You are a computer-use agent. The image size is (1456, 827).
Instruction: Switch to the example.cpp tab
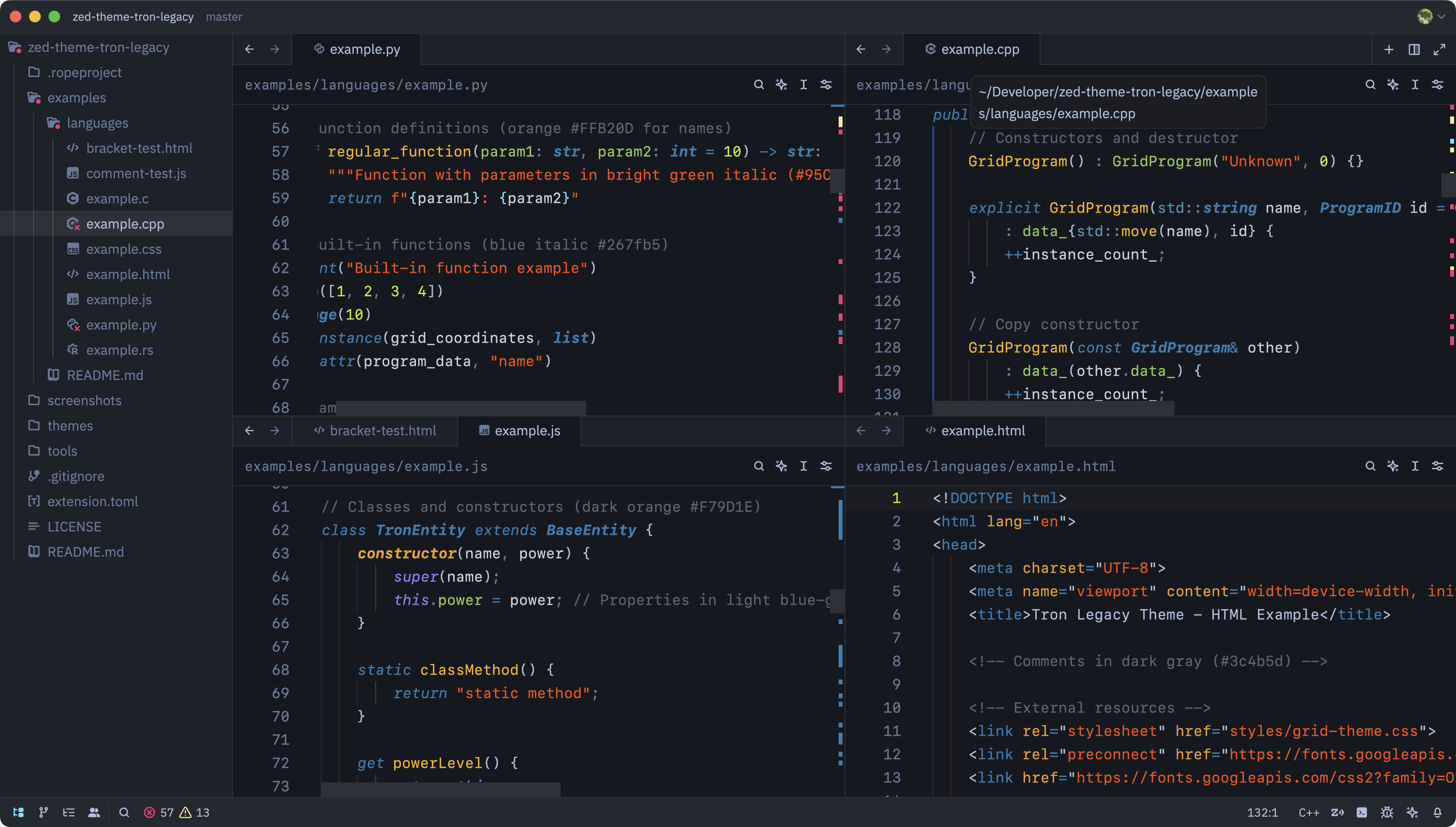tap(972, 50)
